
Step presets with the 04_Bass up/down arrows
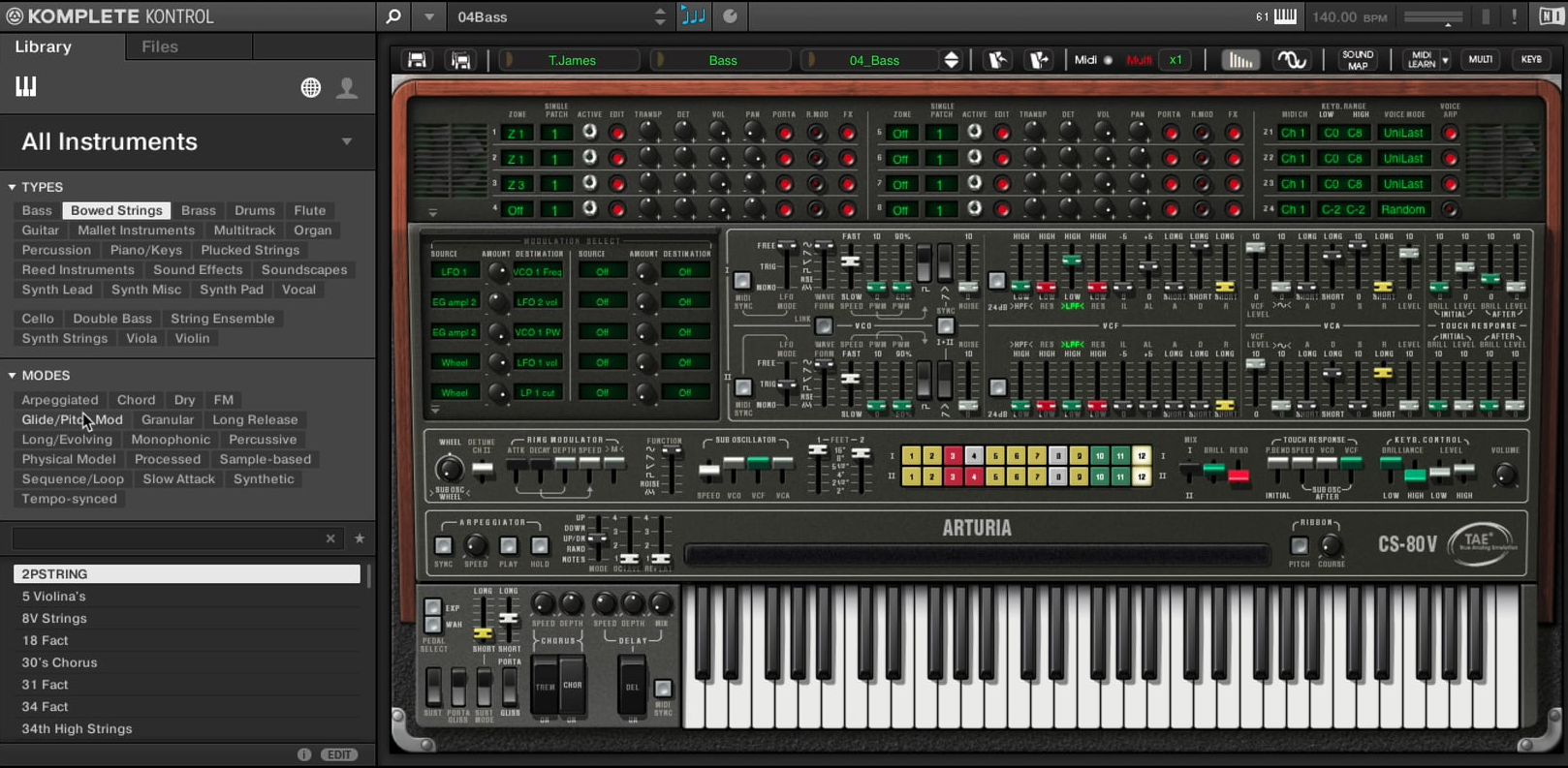[x=952, y=60]
